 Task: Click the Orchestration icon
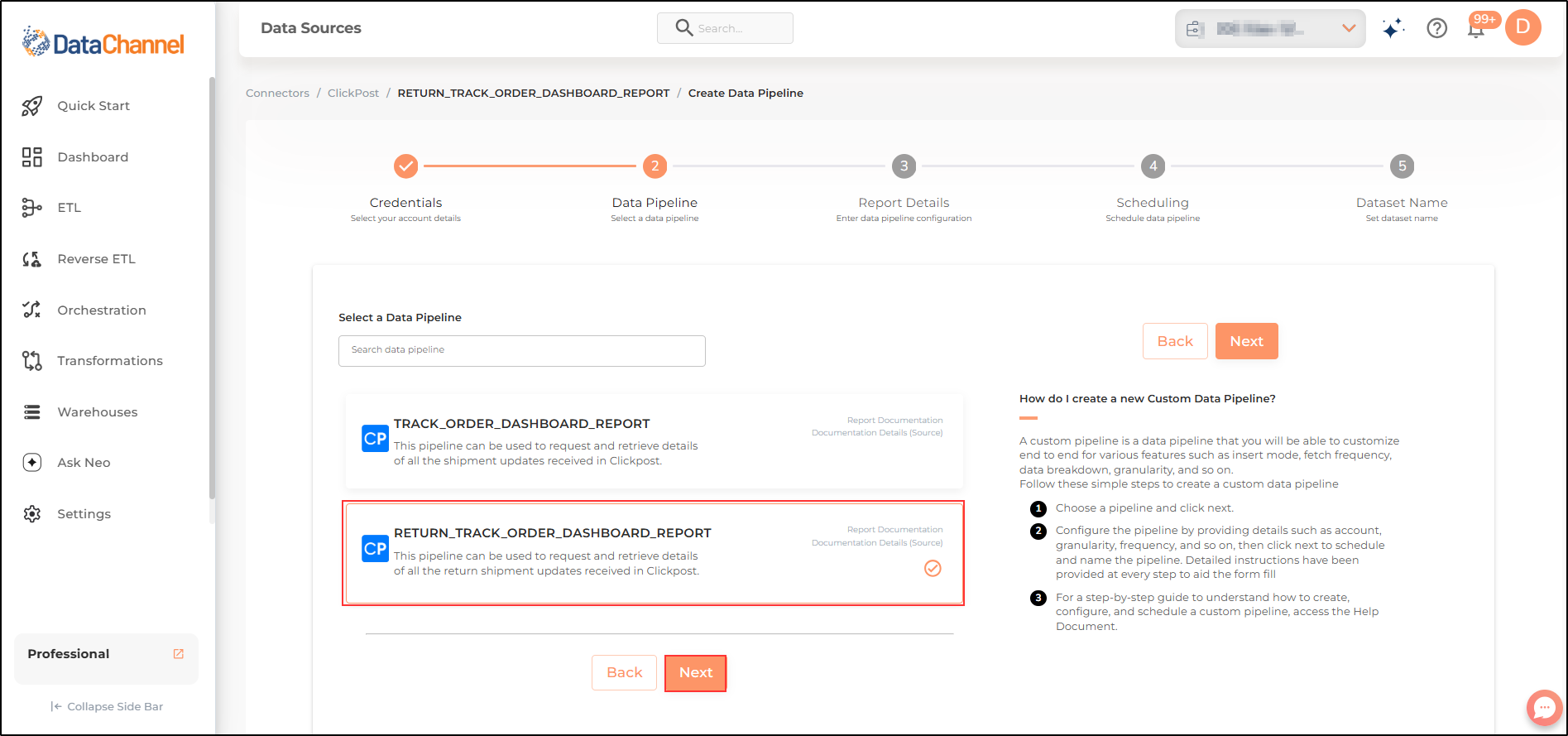31,310
